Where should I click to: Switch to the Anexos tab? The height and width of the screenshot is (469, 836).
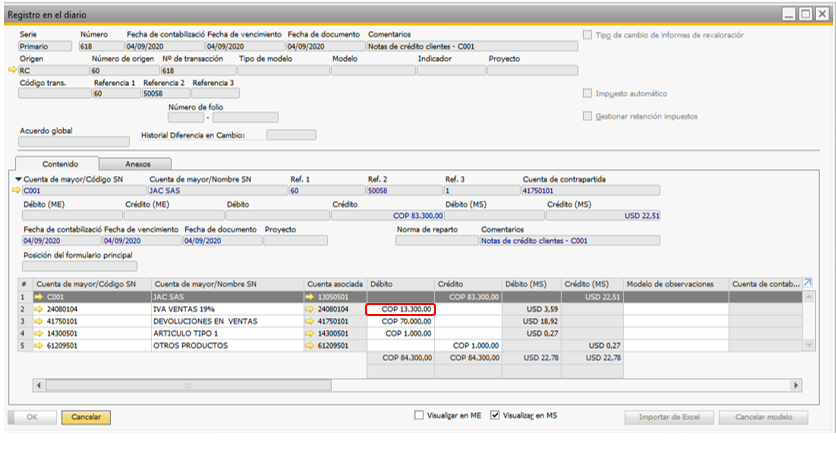[x=138, y=163]
